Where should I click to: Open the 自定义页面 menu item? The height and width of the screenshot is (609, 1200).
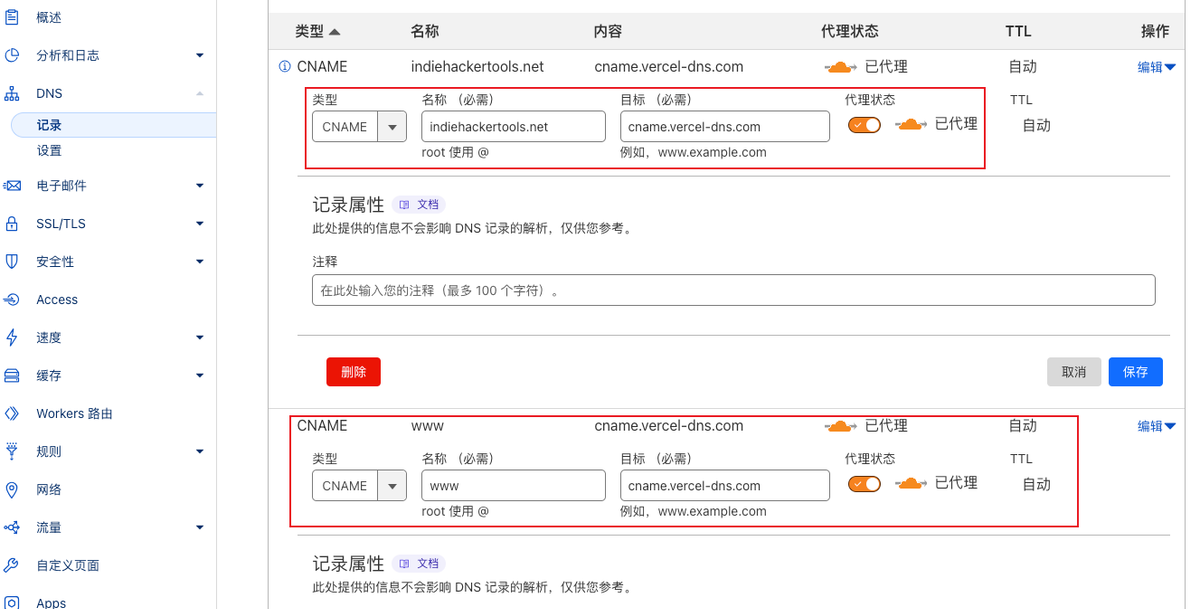[x=68, y=565]
